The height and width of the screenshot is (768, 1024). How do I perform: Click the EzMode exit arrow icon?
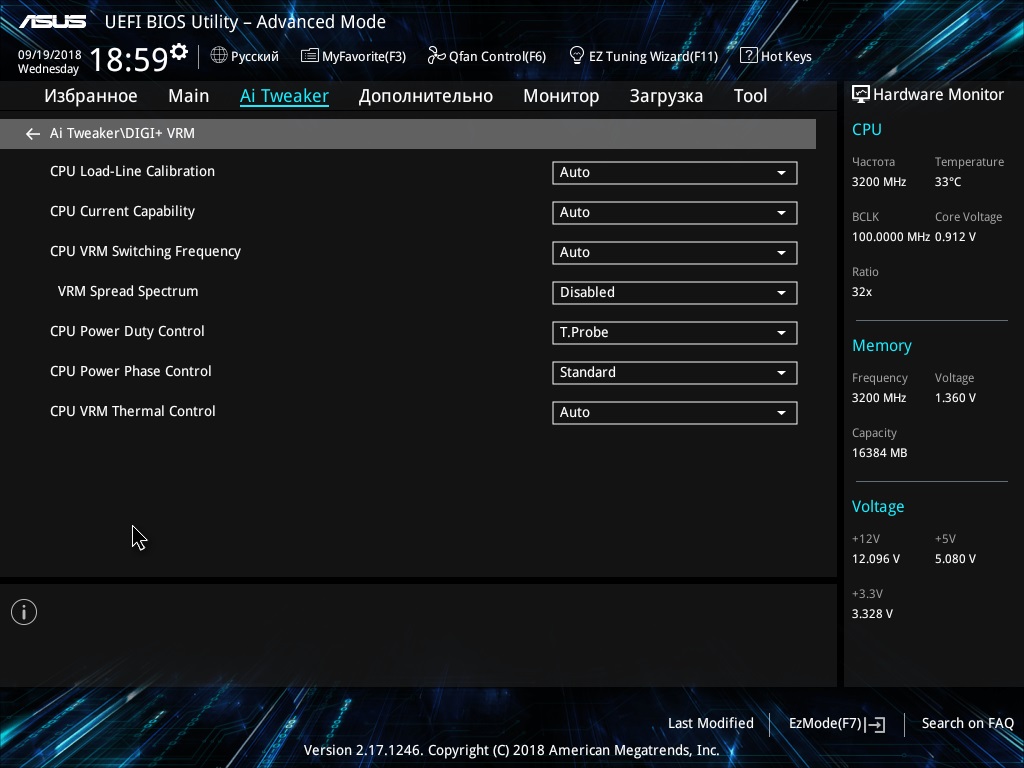[875, 724]
